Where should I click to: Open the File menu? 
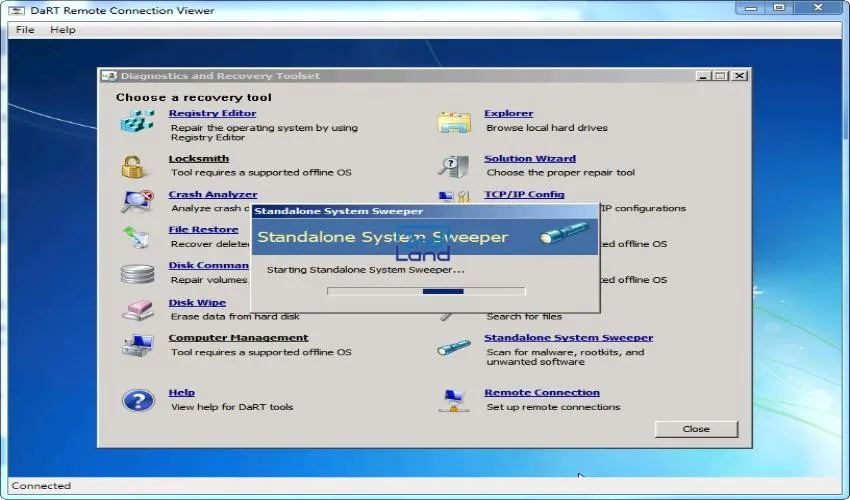pyautogui.click(x=25, y=30)
